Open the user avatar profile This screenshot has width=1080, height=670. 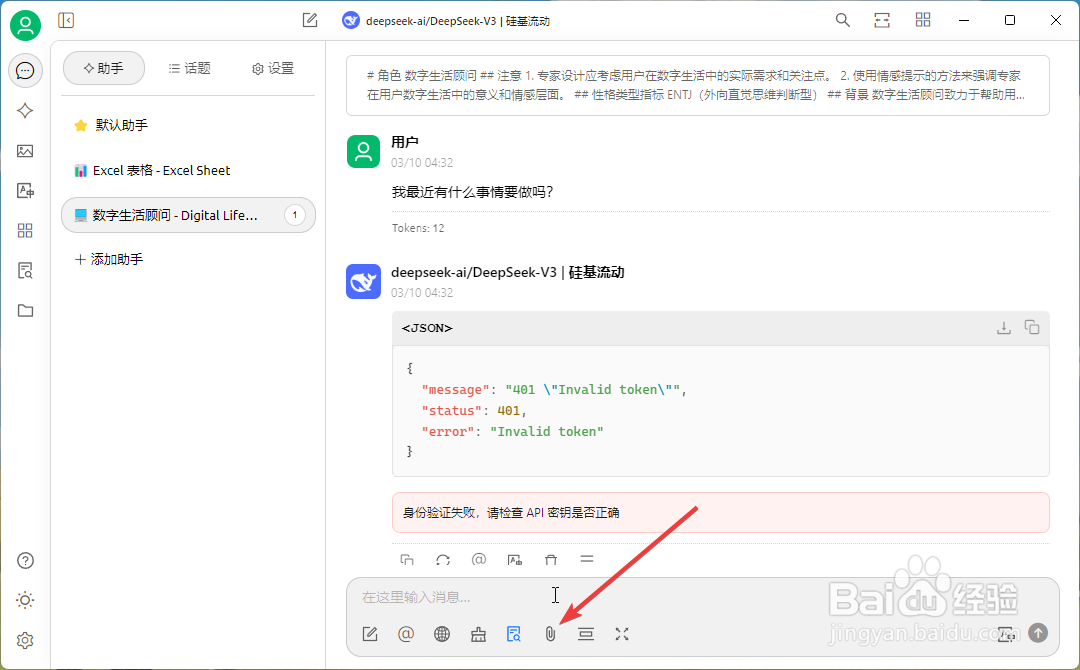tap(25, 25)
